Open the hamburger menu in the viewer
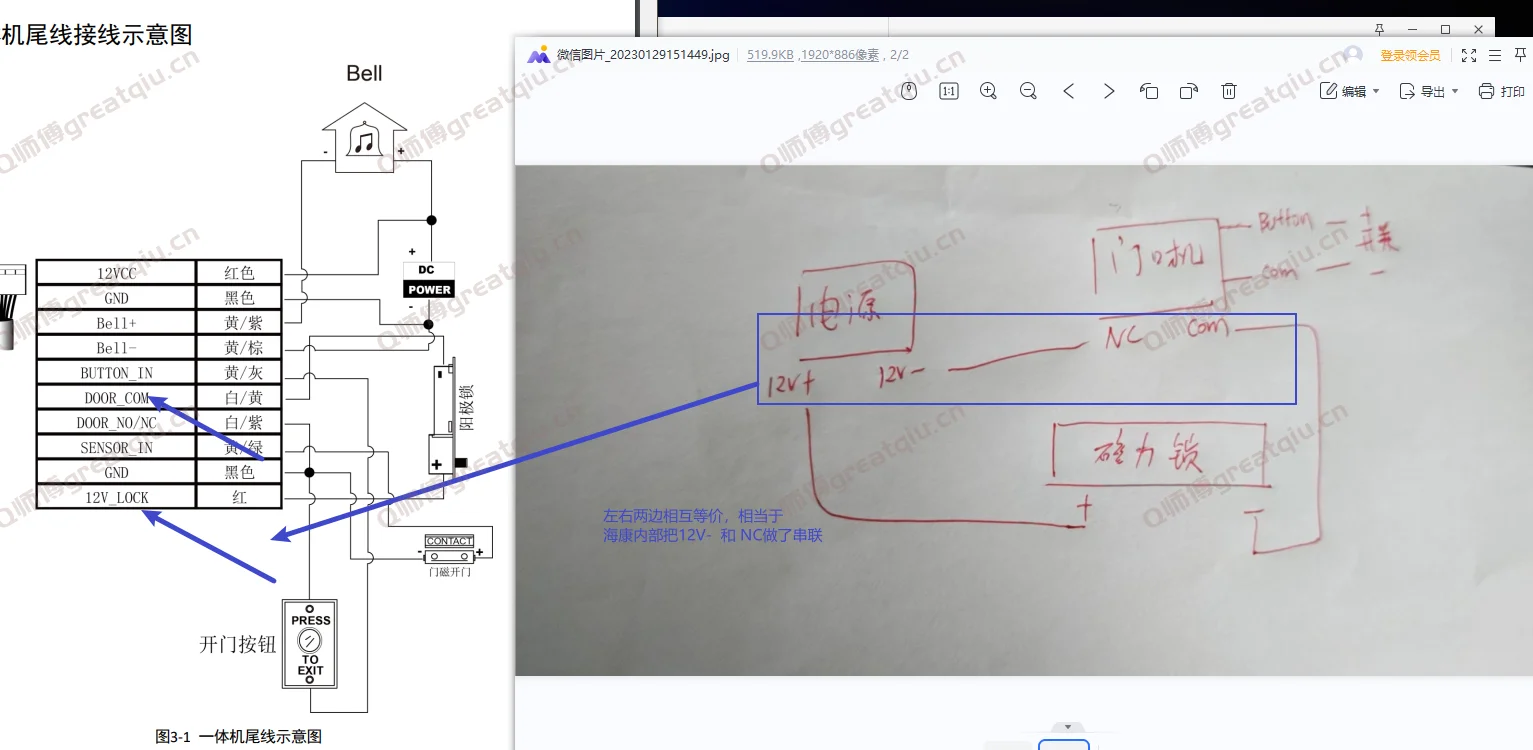Screen dimensions: 1533x750 (x=1494, y=56)
